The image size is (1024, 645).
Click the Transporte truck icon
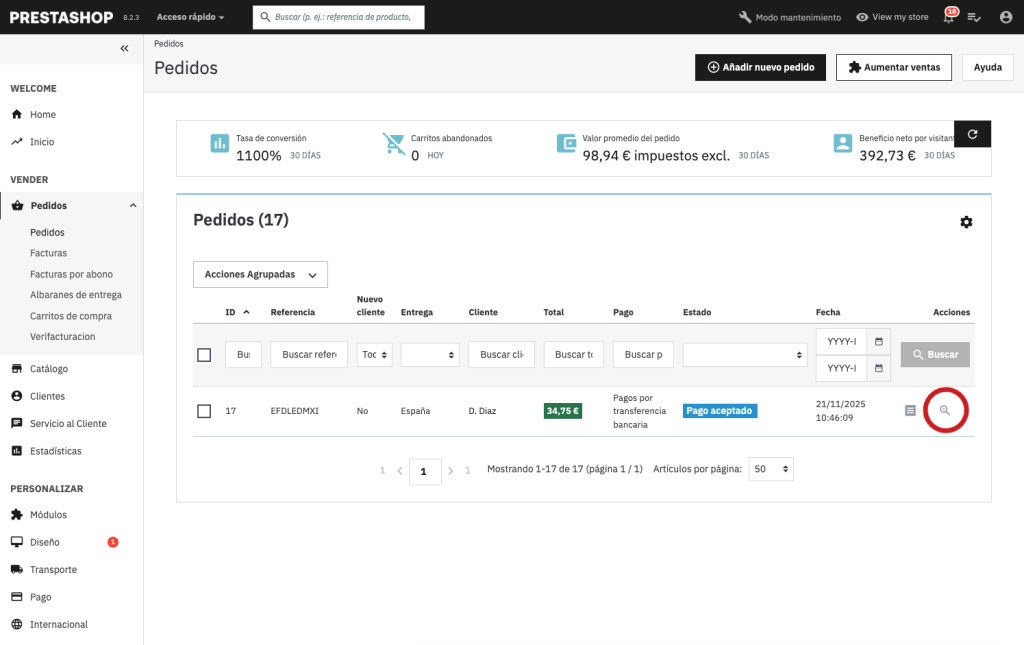(17, 569)
